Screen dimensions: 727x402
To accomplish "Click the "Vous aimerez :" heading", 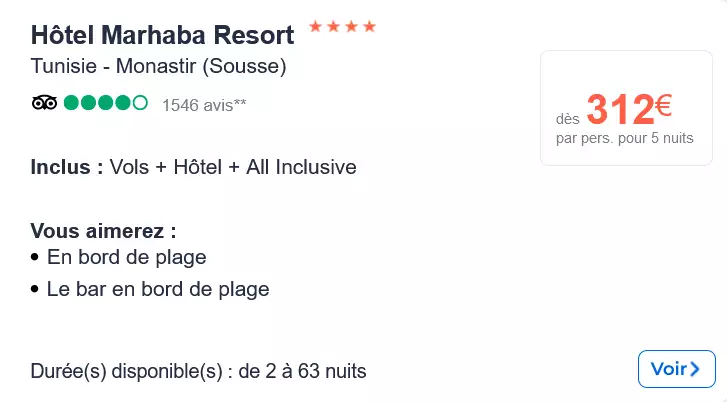I will pos(96,231).
